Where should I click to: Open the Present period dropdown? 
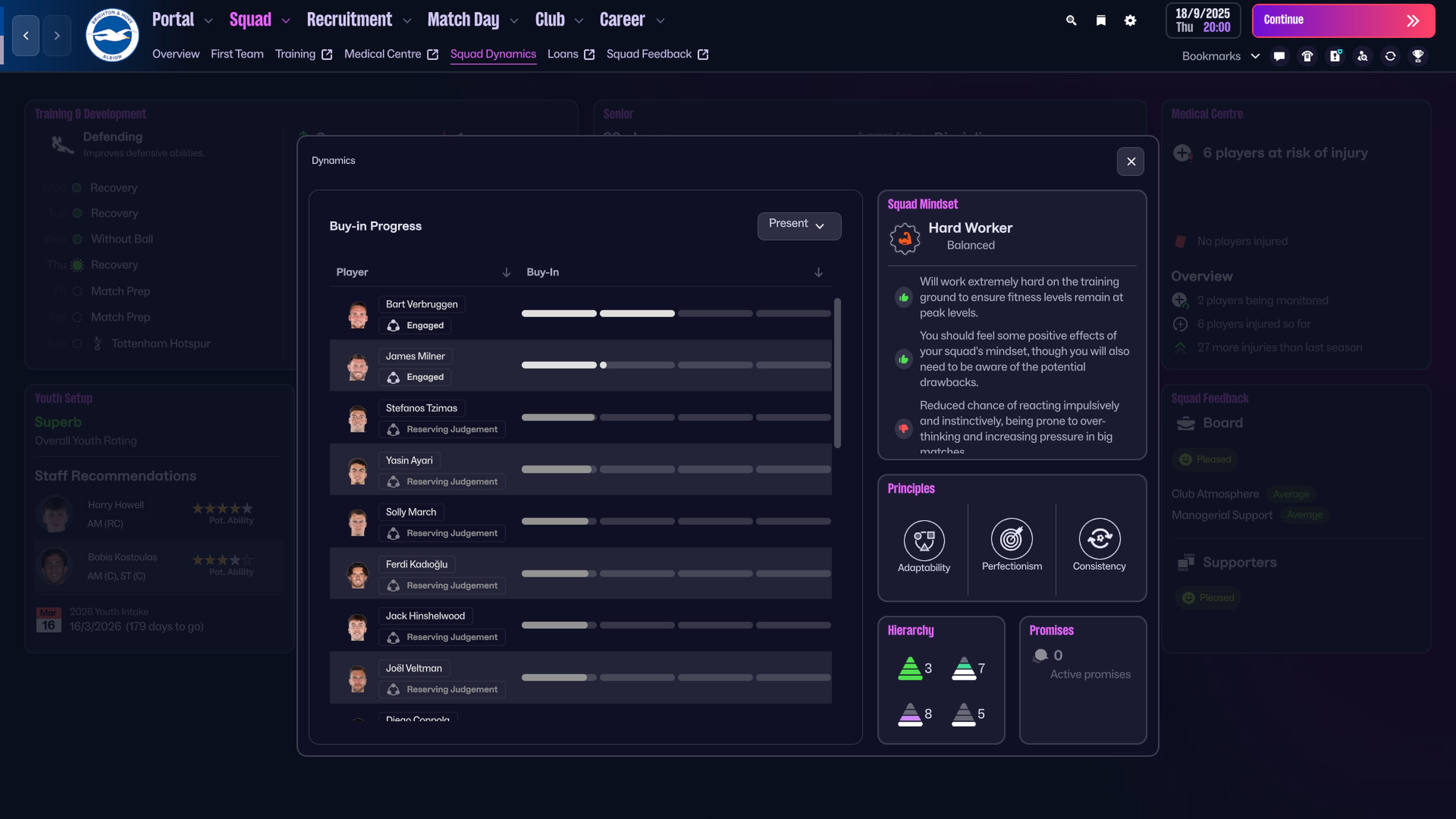799,226
